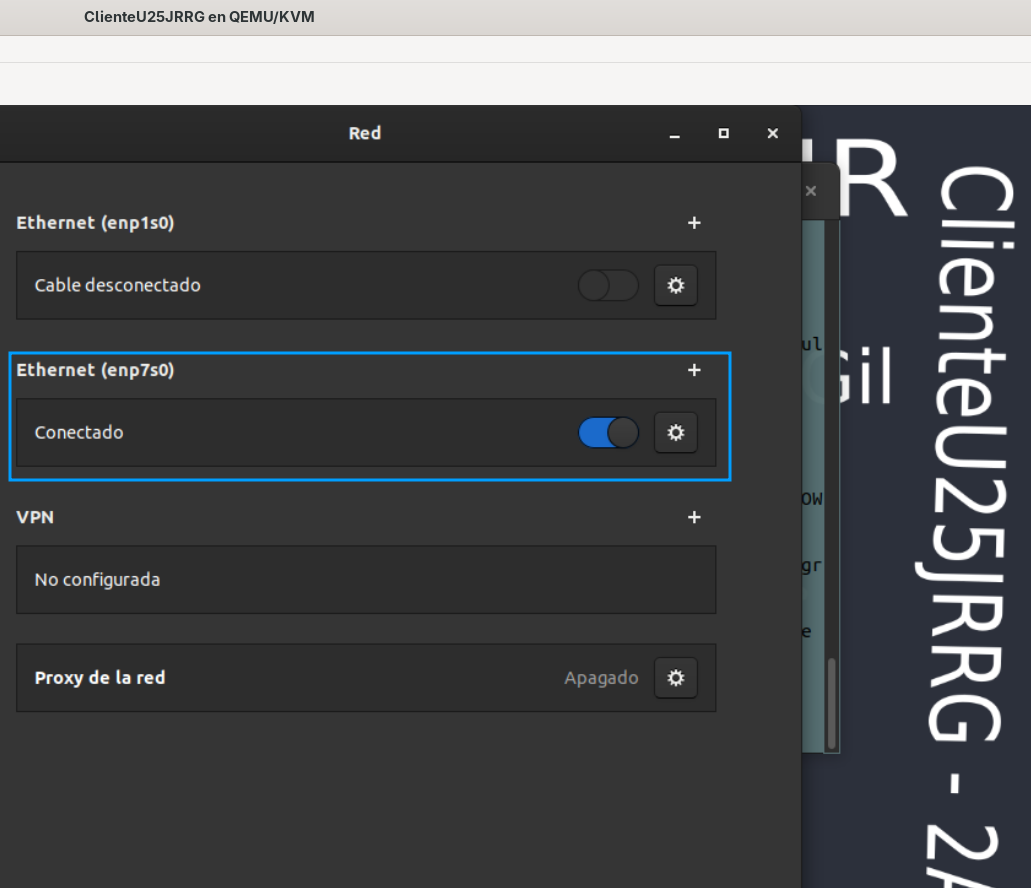Click the Proxy de la red label
The width and height of the screenshot is (1031, 888).
[x=100, y=678]
